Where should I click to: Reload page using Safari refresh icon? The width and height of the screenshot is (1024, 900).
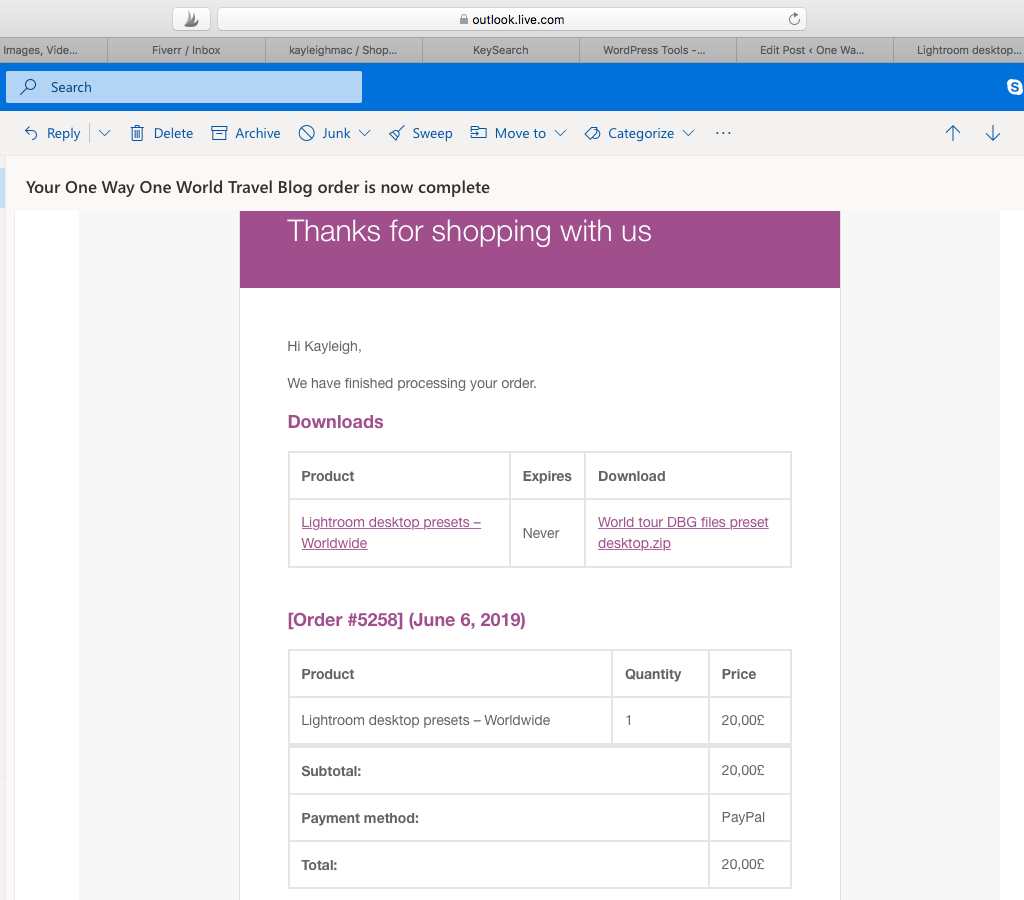[794, 19]
